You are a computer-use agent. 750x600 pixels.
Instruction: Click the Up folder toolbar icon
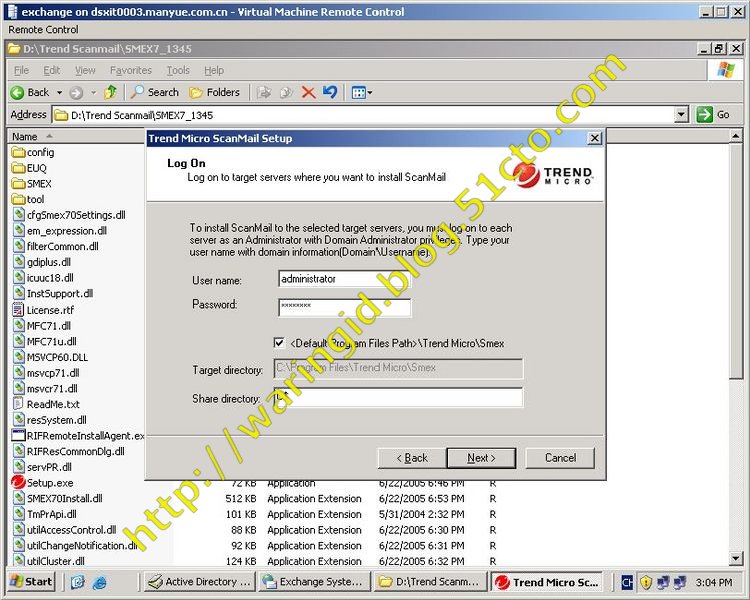[x=111, y=92]
